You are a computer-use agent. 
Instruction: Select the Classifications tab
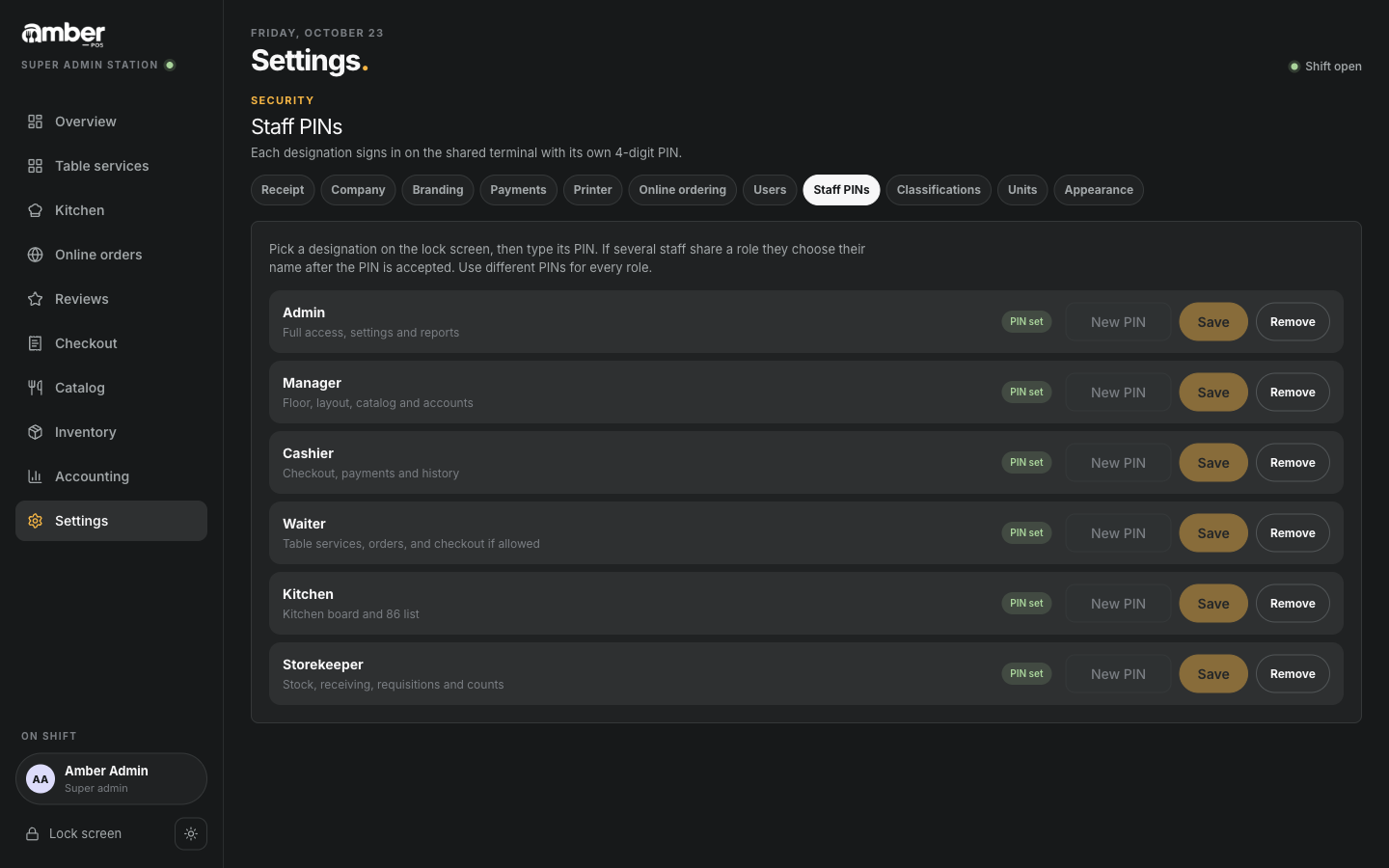coord(939,190)
